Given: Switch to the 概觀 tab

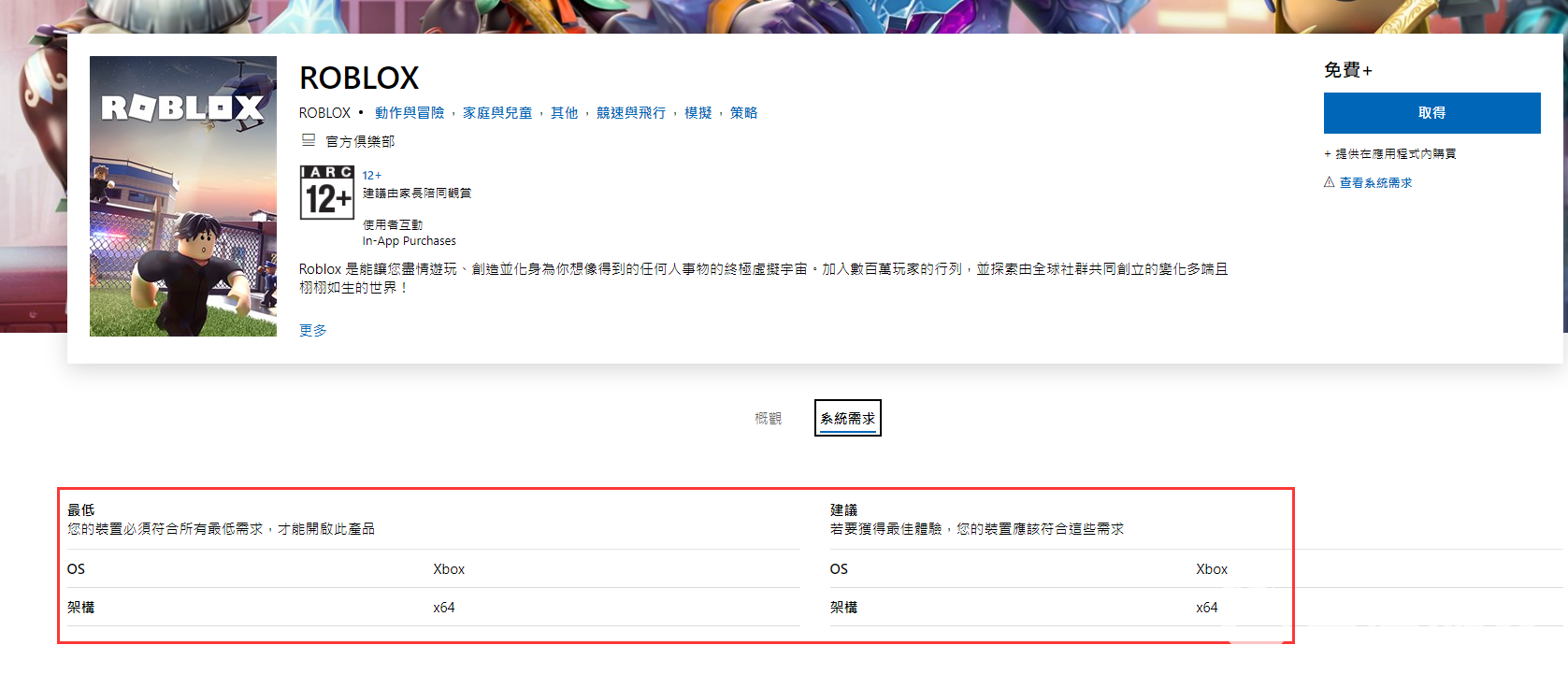Looking at the screenshot, I should click(x=768, y=419).
